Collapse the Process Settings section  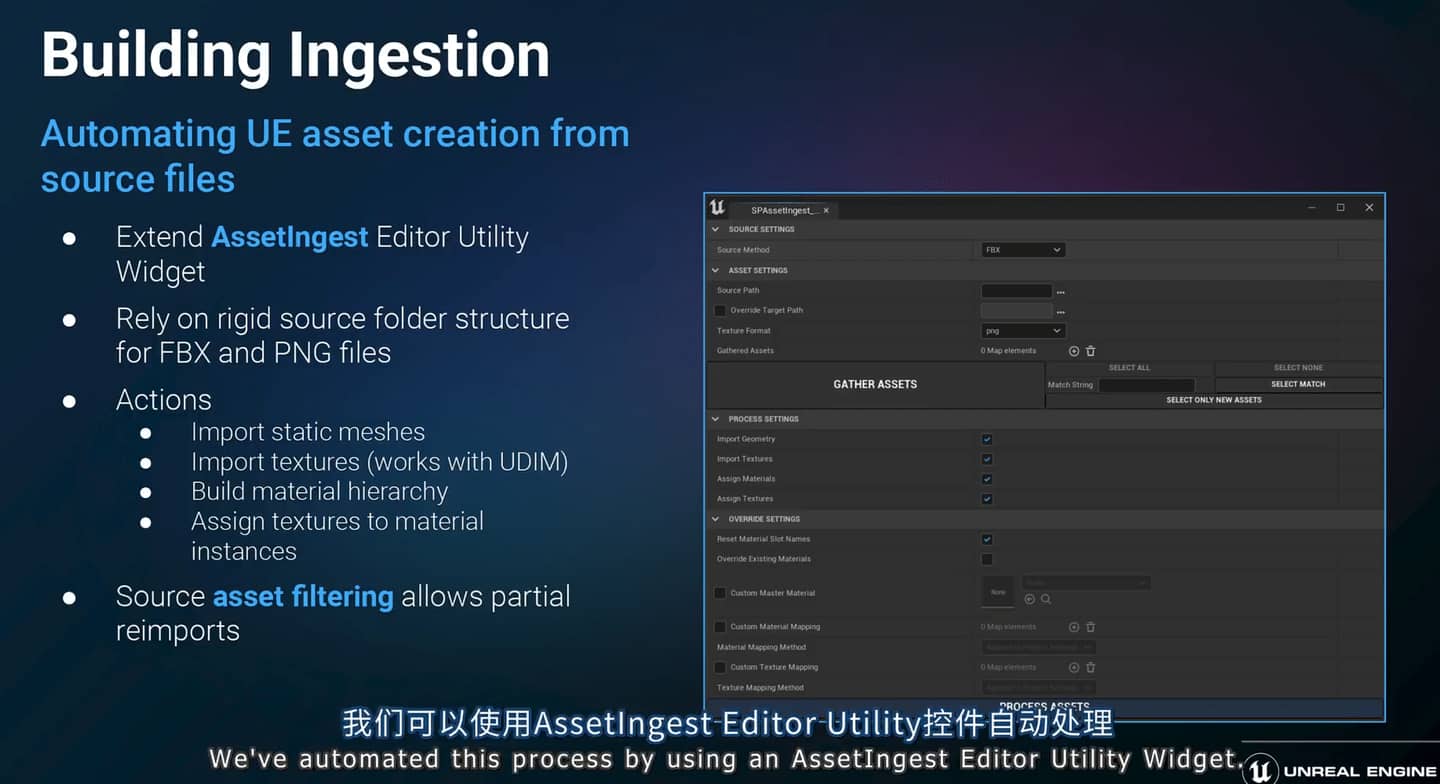(x=716, y=419)
